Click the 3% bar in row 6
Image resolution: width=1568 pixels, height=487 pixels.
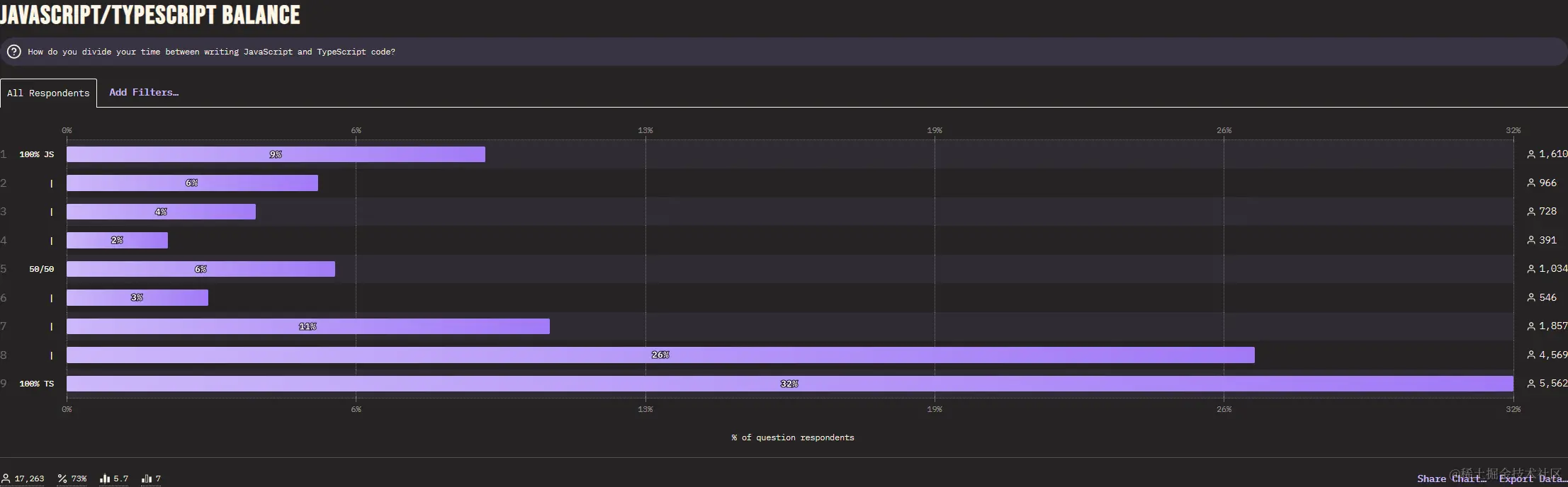click(137, 298)
